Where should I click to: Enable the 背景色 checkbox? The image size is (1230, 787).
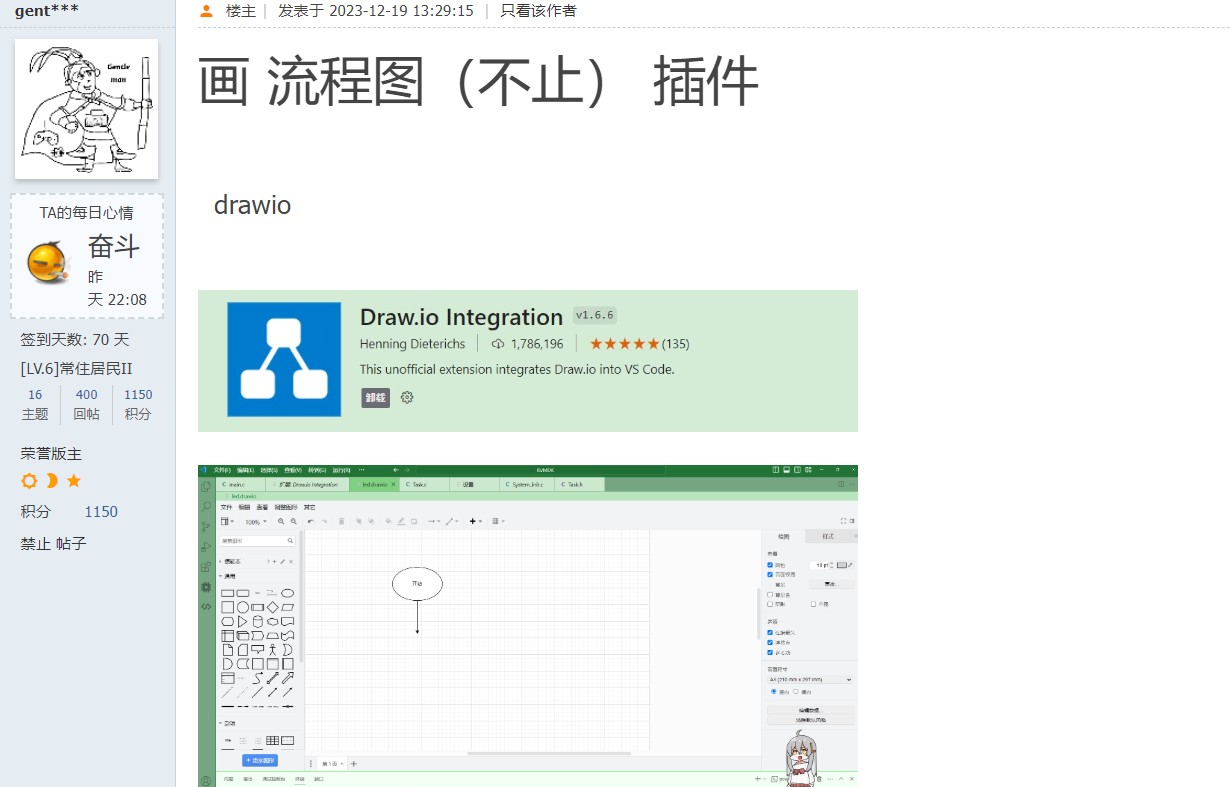[x=770, y=595]
